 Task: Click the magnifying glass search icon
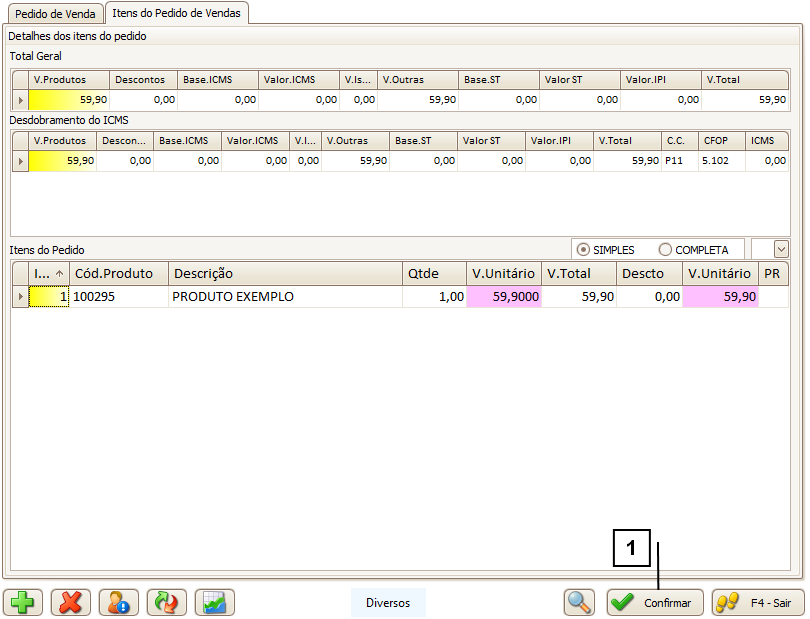click(580, 602)
